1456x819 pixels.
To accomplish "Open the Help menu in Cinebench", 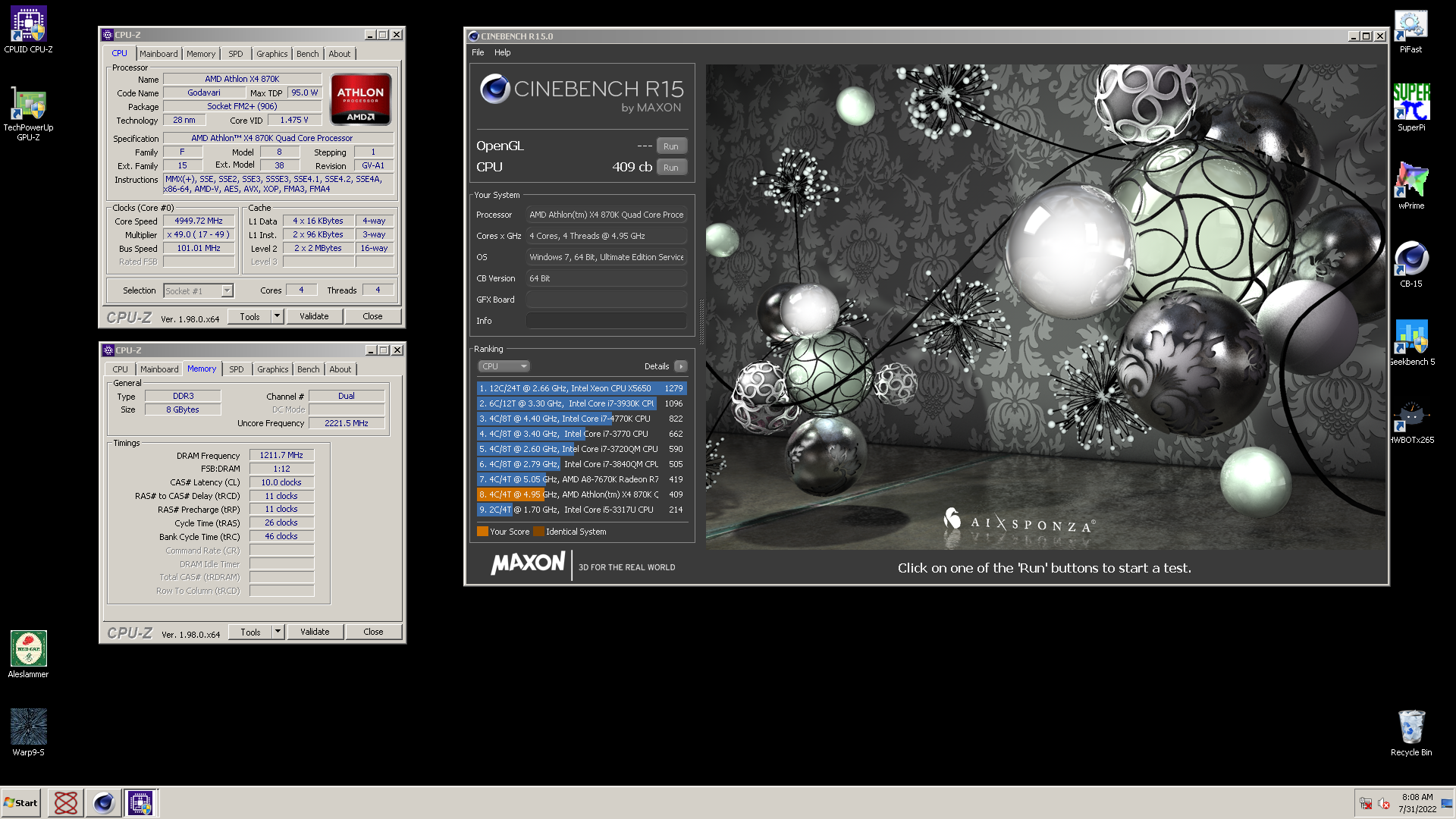I will (x=502, y=52).
